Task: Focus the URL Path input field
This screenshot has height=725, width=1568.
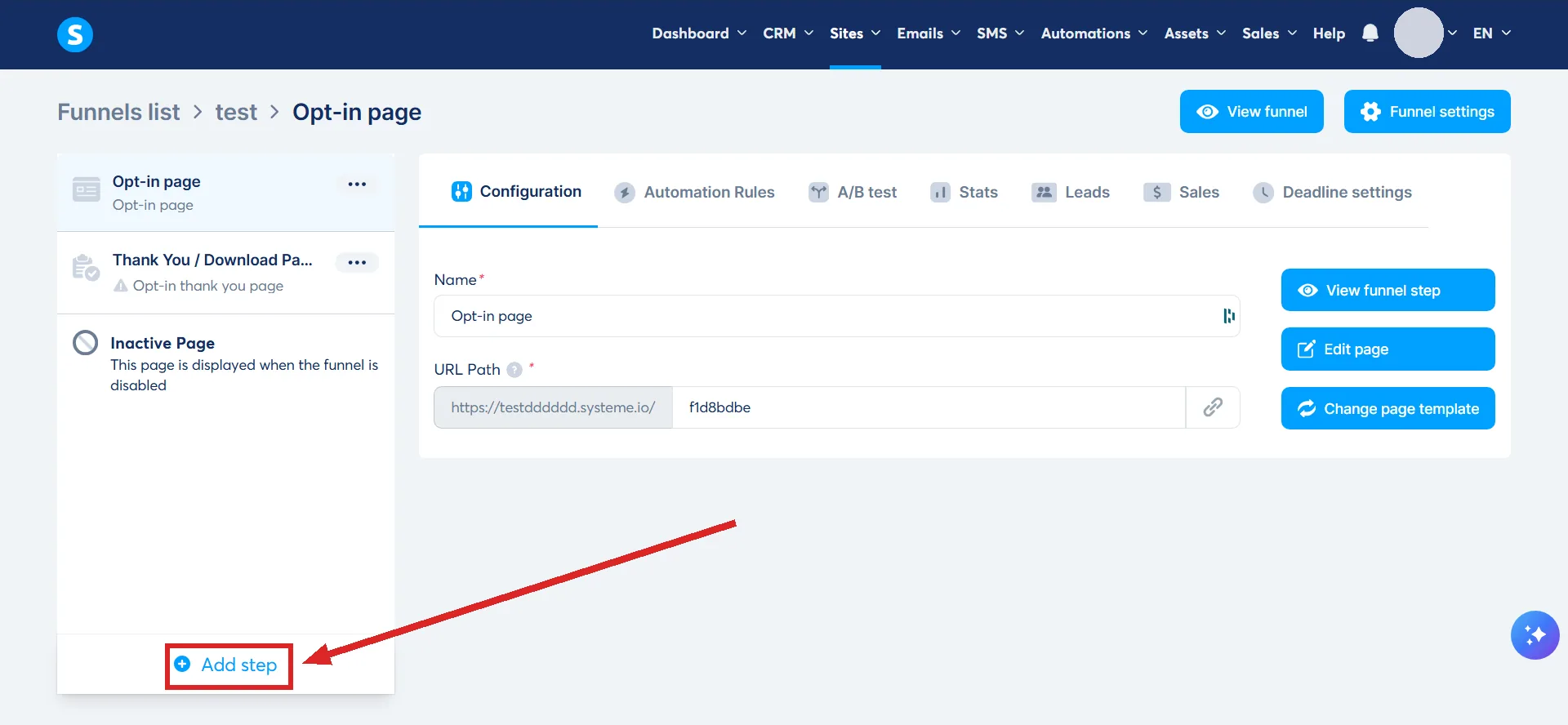Action: click(929, 407)
